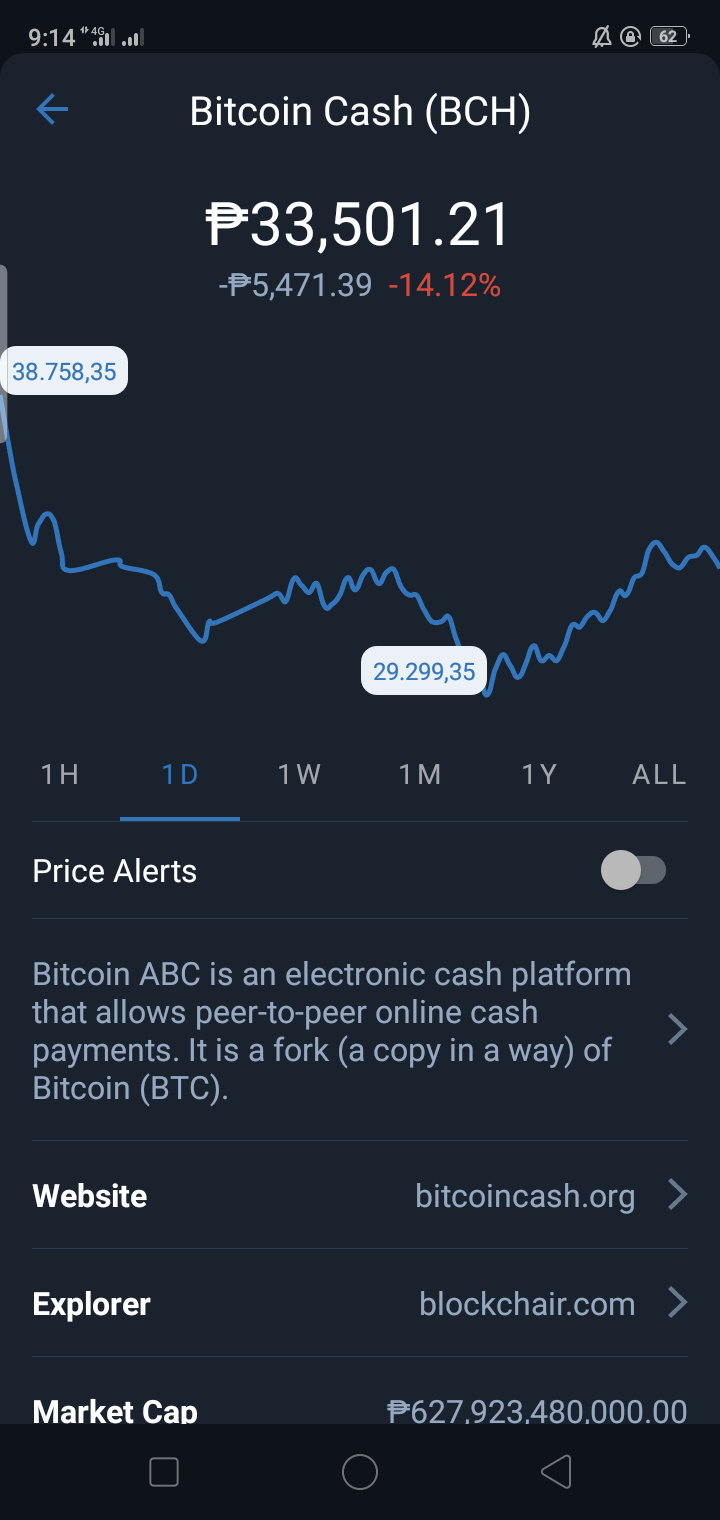Open the bitcoincash.org link
This screenshot has height=1520, width=720.
tap(525, 1196)
